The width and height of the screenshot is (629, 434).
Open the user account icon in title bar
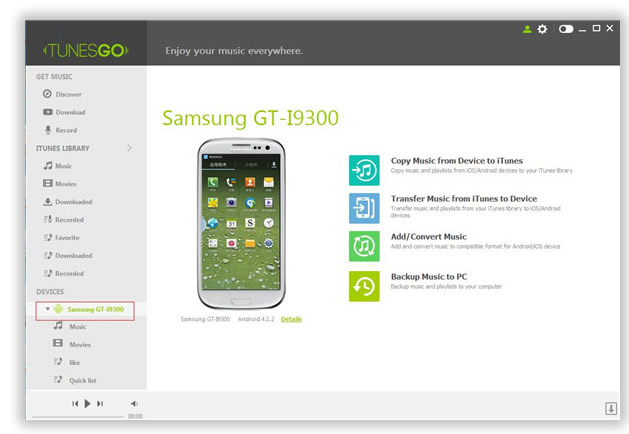click(527, 30)
